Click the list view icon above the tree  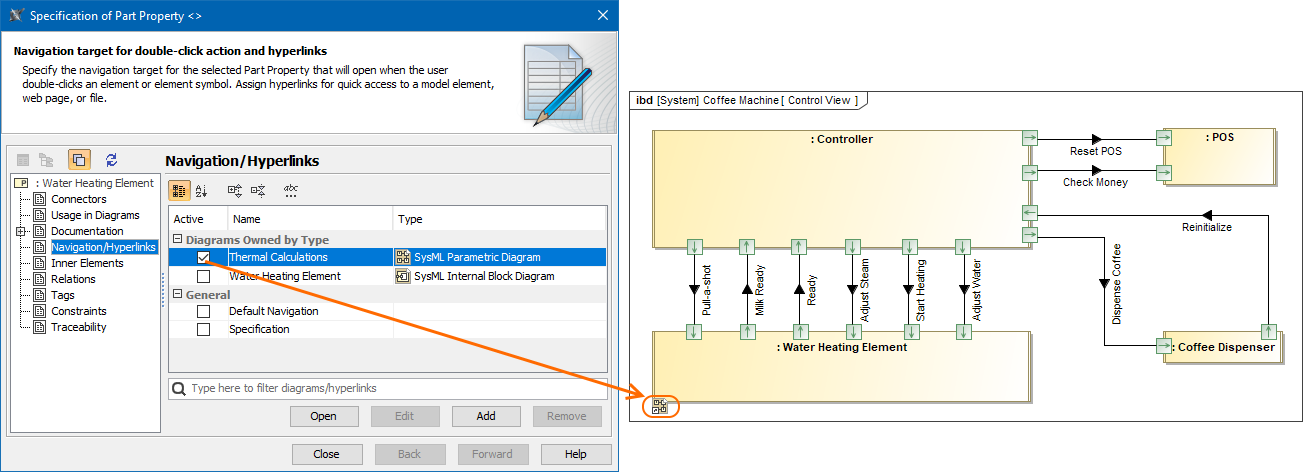coord(23,159)
